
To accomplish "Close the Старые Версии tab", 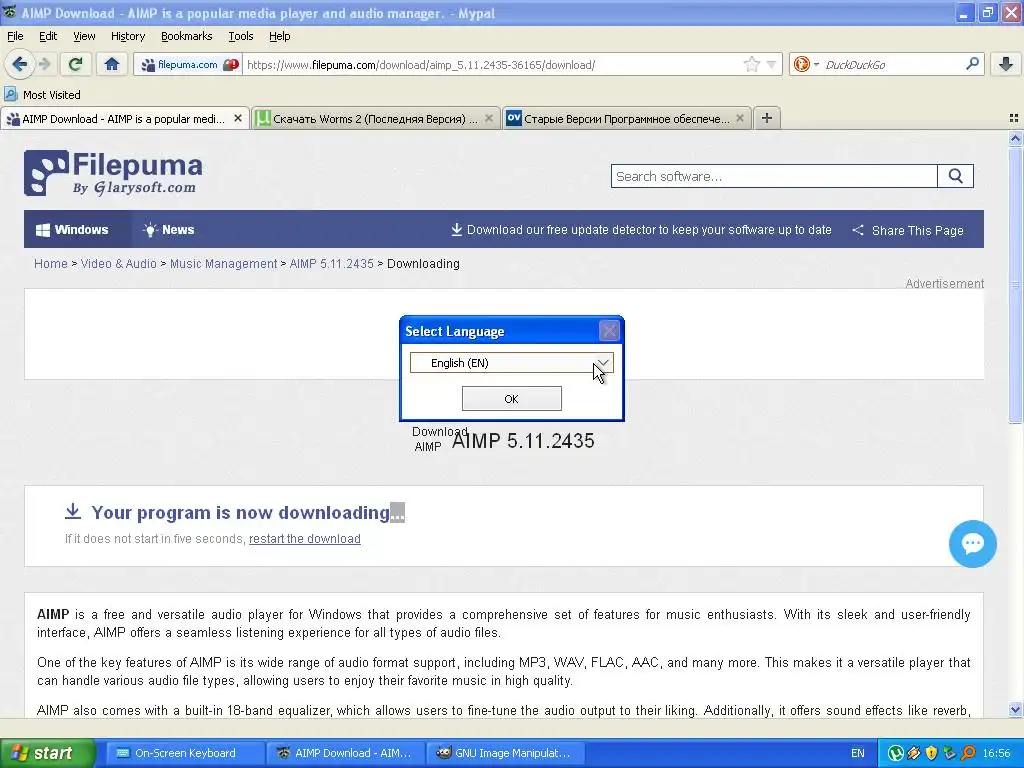I will pos(739,118).
